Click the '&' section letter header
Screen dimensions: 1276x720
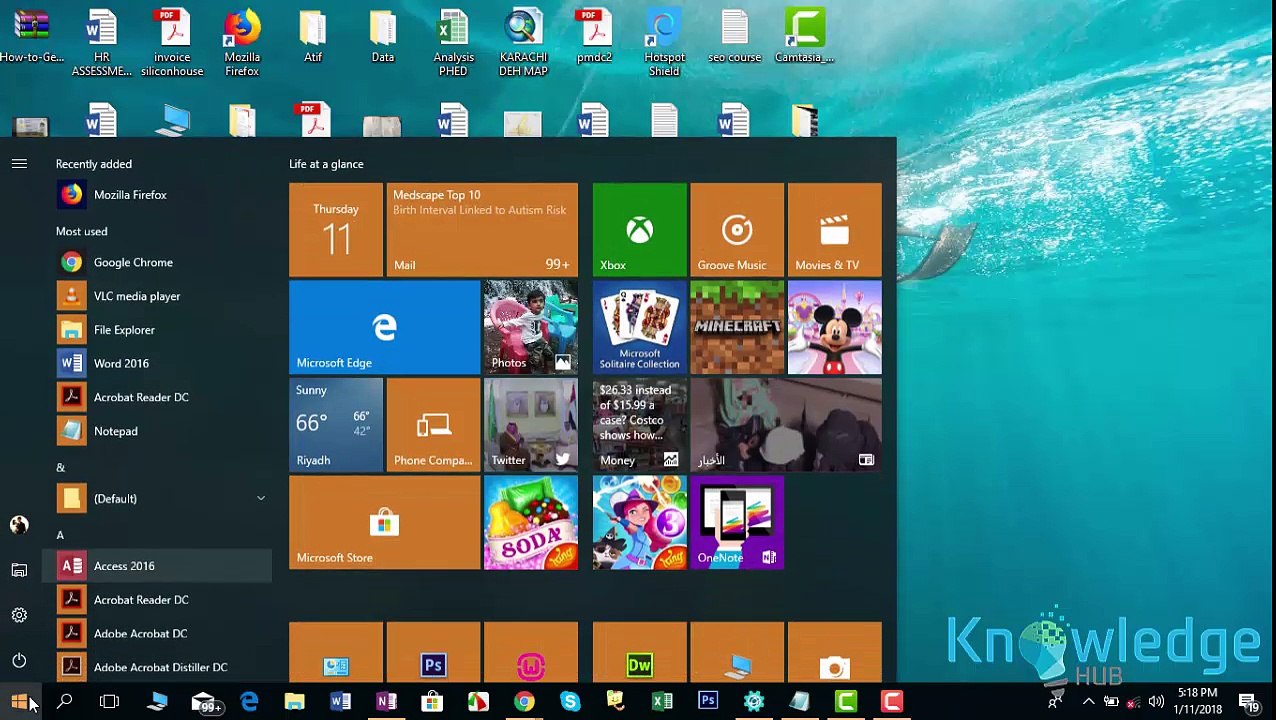pyautogui.click(x=60, y=468)
